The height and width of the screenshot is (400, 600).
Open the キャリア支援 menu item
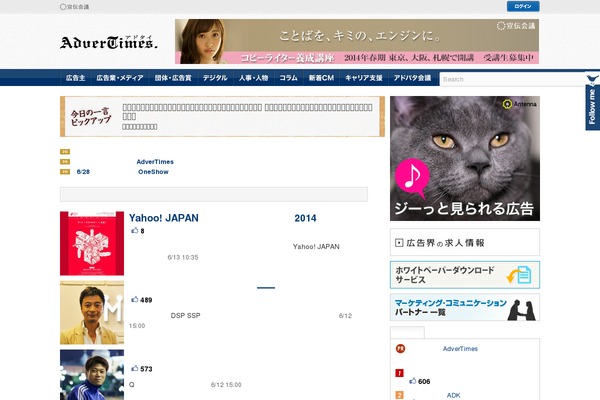click(364, 78)
